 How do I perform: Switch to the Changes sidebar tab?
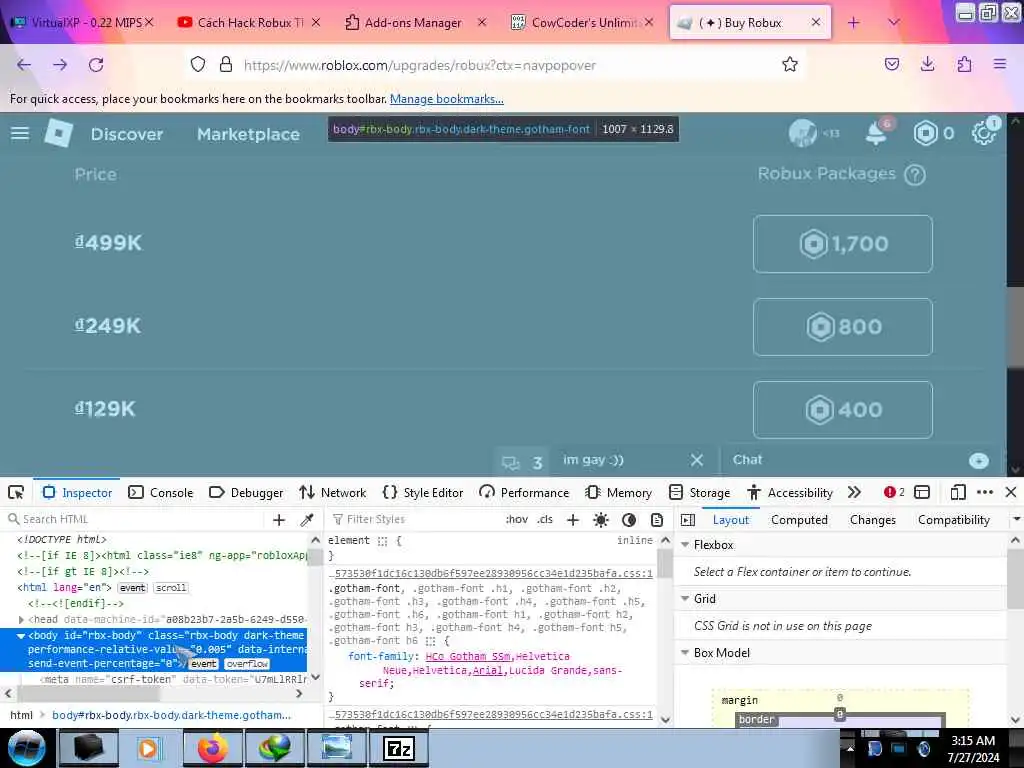coord(872,520)
